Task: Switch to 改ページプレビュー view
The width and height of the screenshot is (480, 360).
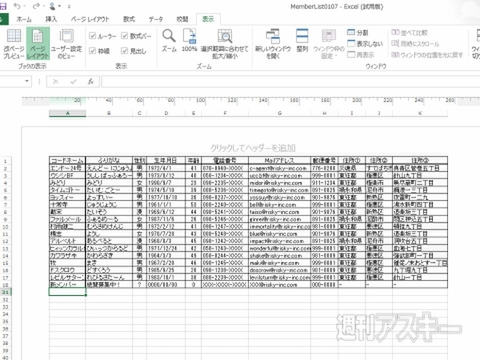Action: click(13, 44)
